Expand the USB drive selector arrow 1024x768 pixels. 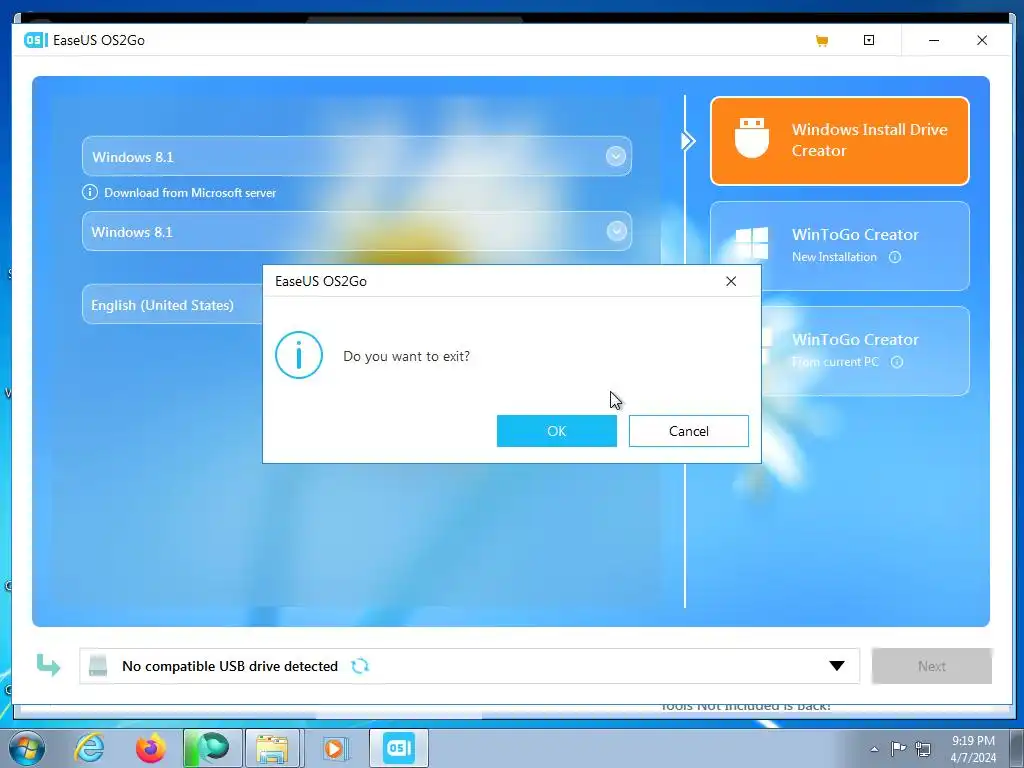pos(837,665)
